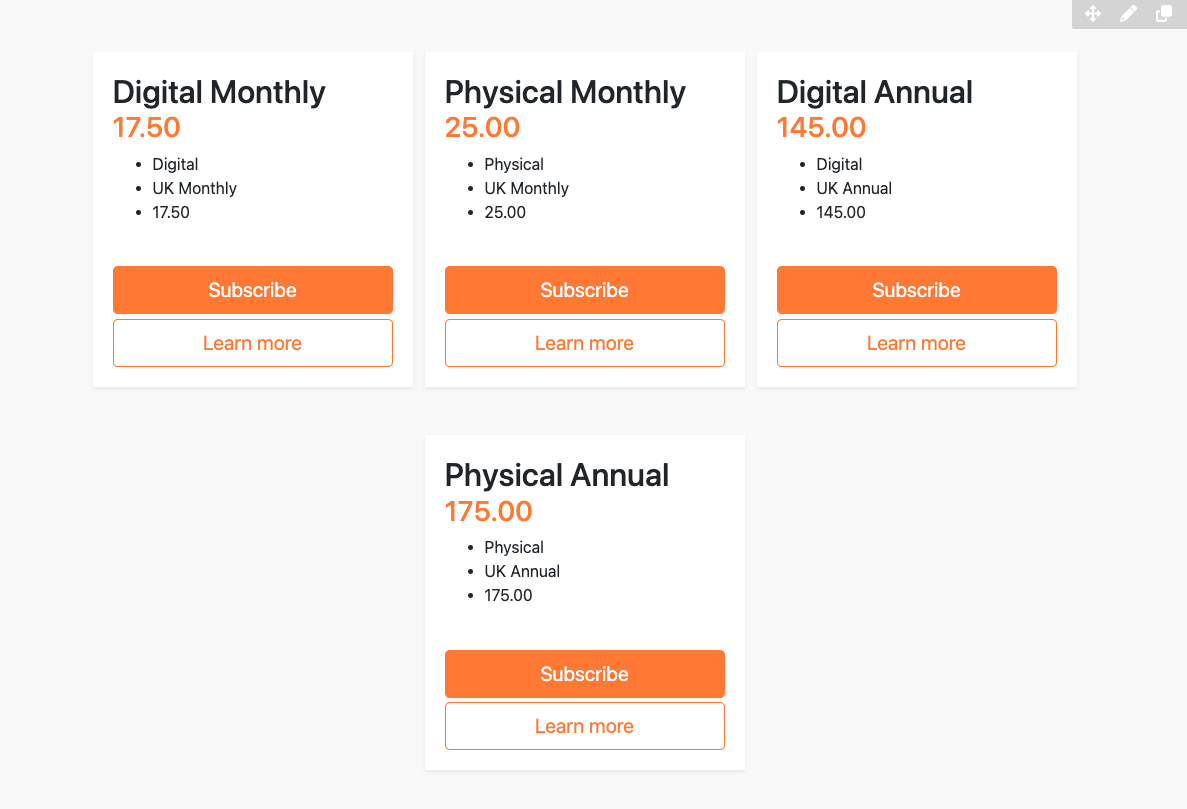Click the duplicate (copy) icon
The image size is (1187, 809).
(x=1164, y=14)
